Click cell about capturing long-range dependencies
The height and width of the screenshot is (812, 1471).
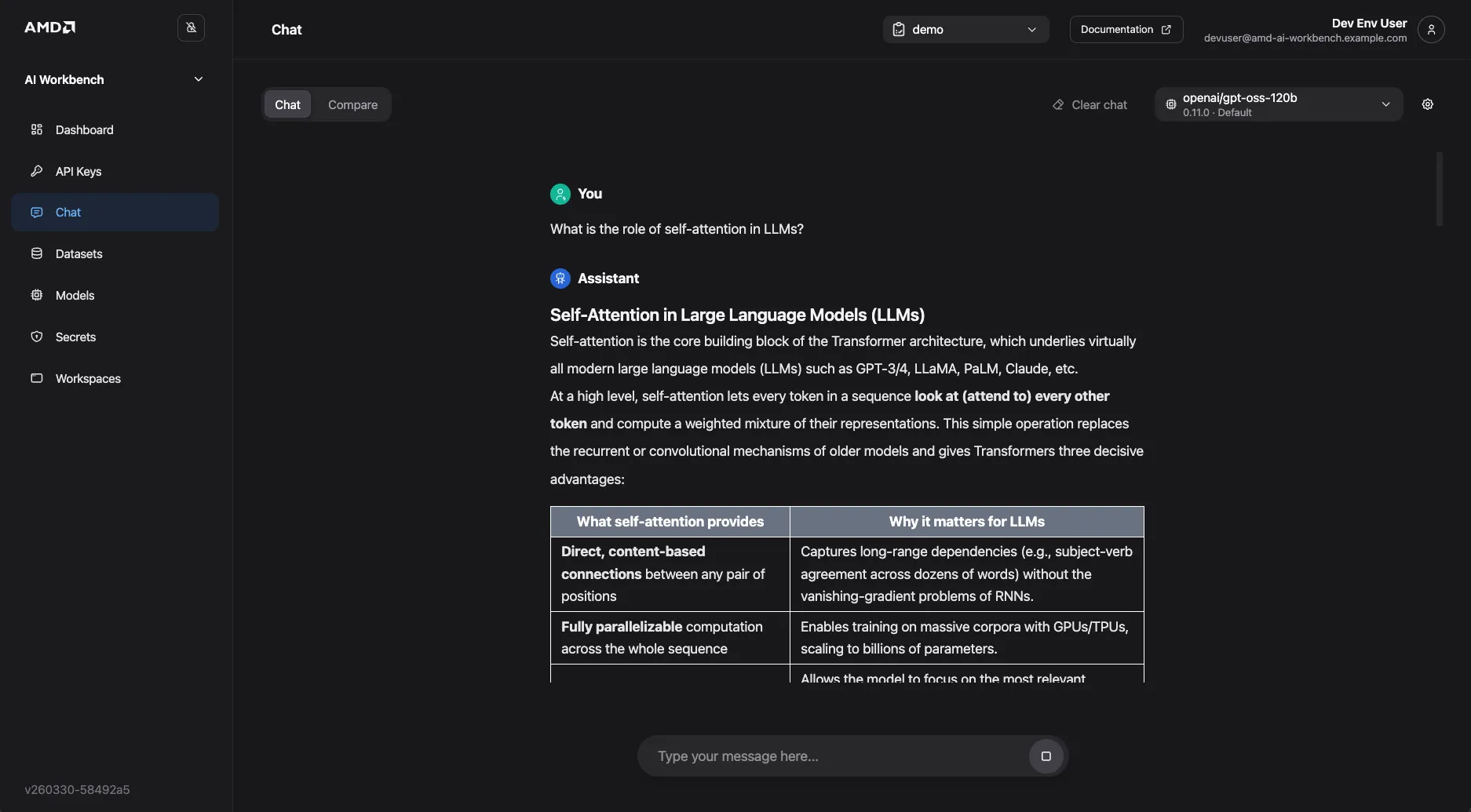point(966,574)
